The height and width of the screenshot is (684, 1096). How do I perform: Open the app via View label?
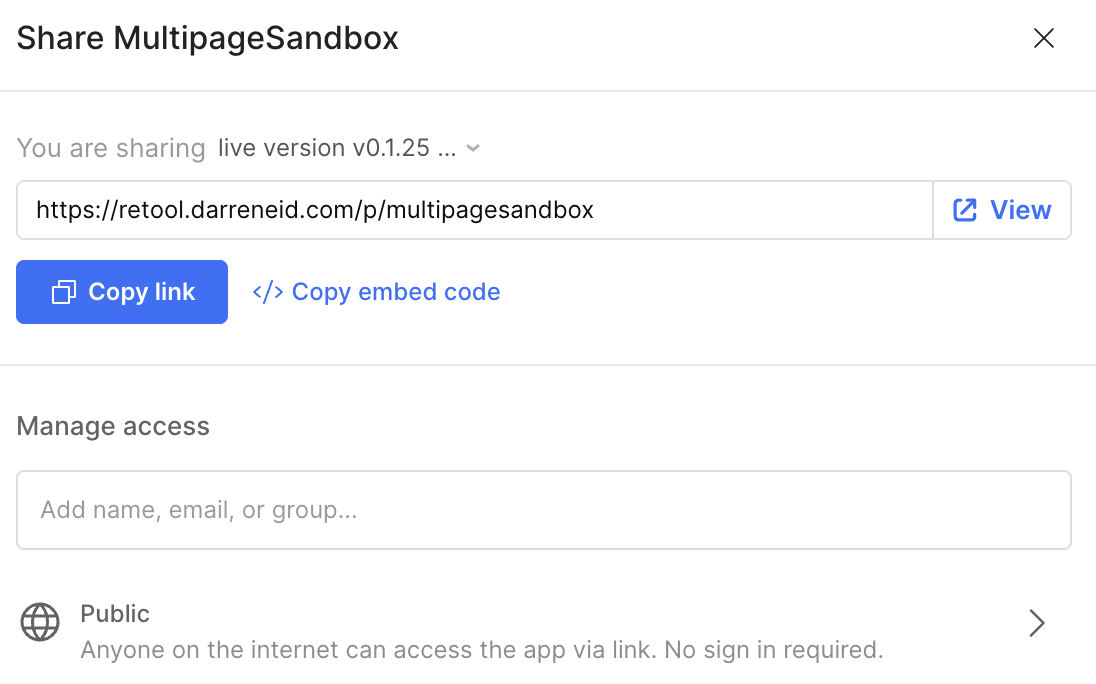[1020, 210]
